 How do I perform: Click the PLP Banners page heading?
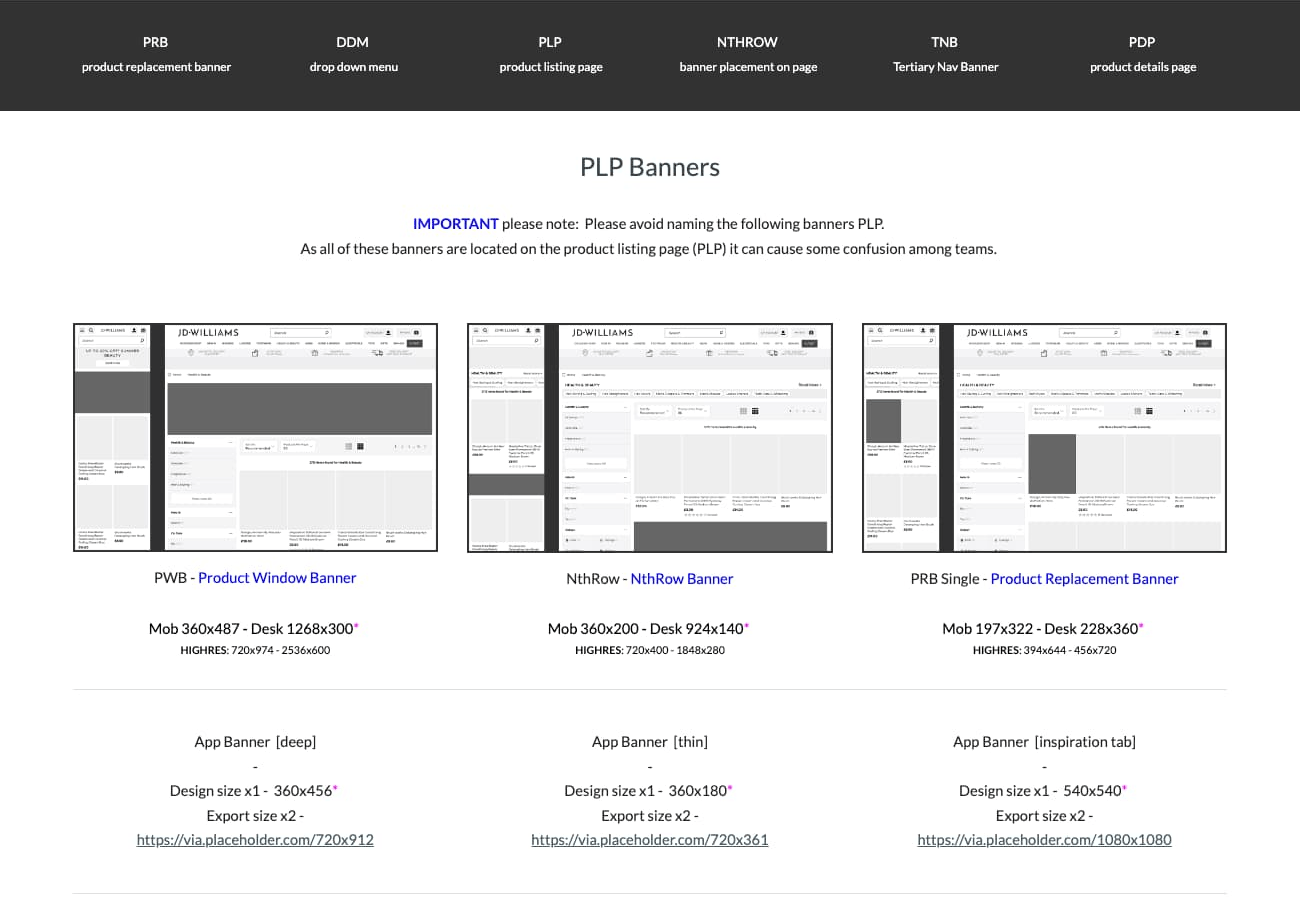pos(649,167)
